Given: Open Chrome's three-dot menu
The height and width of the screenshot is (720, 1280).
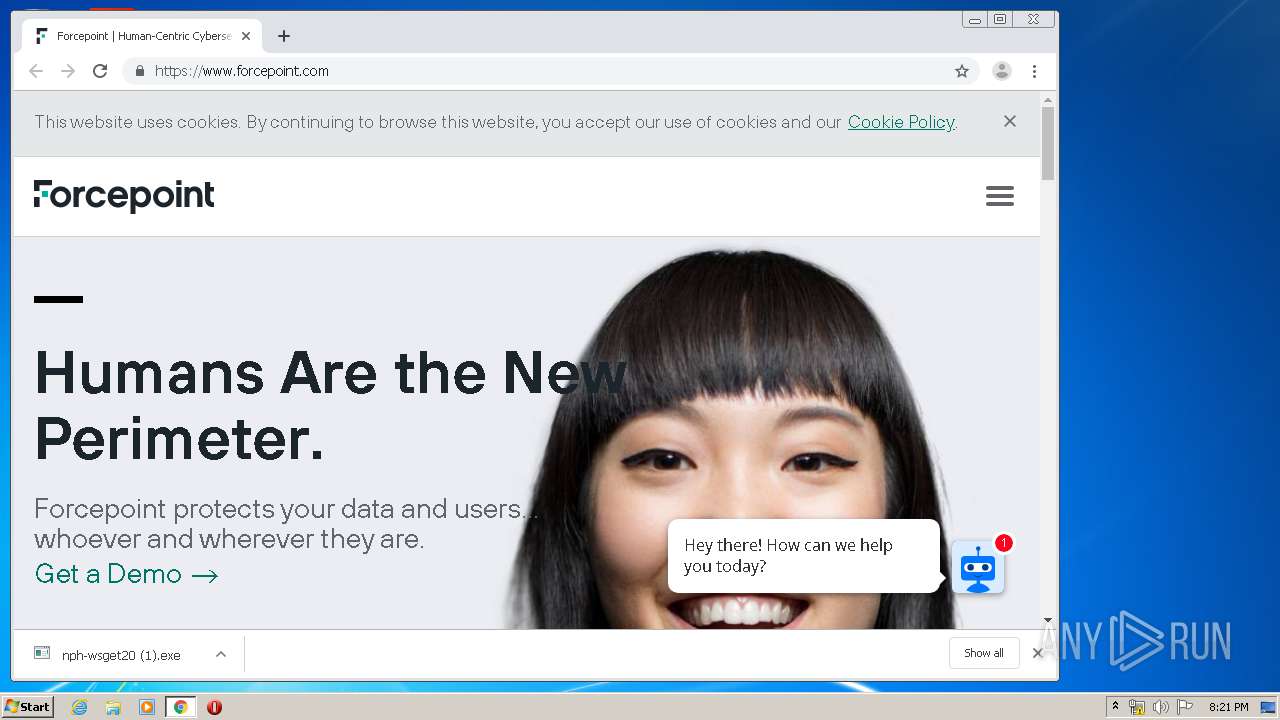Looking at the screenshot, I should coord(1034,71).
